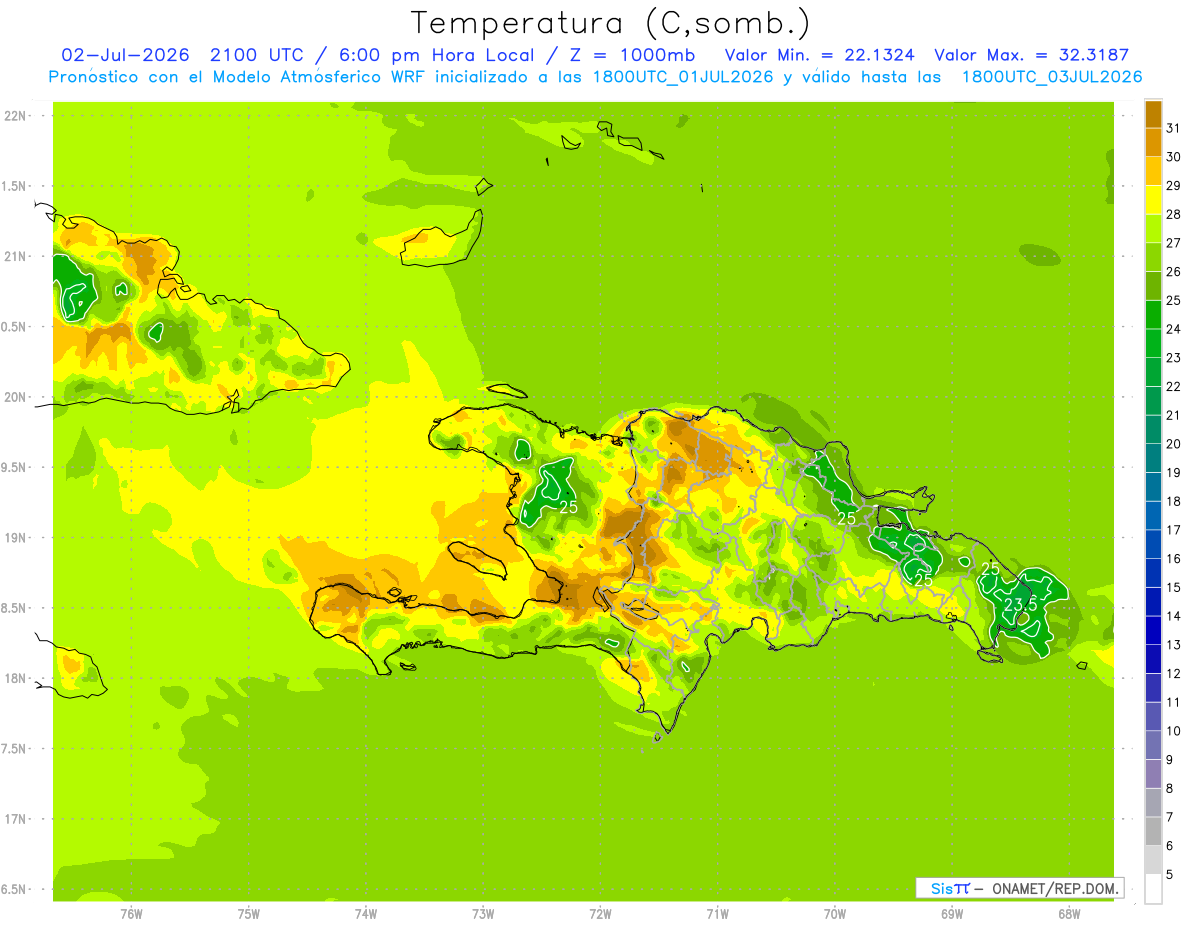Click the "23.5" contour label
1200x927 pixels.
tap(1020, 605)
